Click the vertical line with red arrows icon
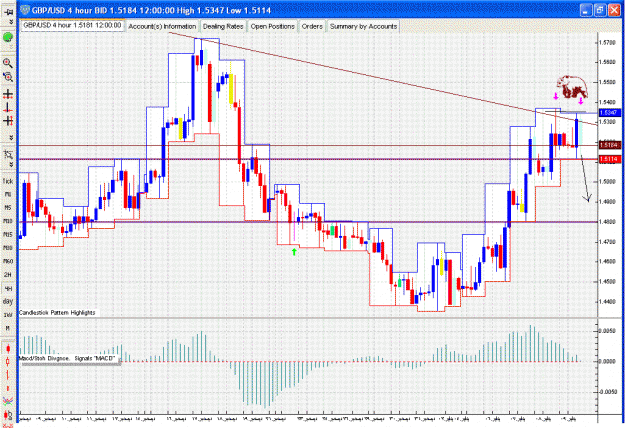The width and height of the screenshot is (625, 428). click(x=8, y=107)
